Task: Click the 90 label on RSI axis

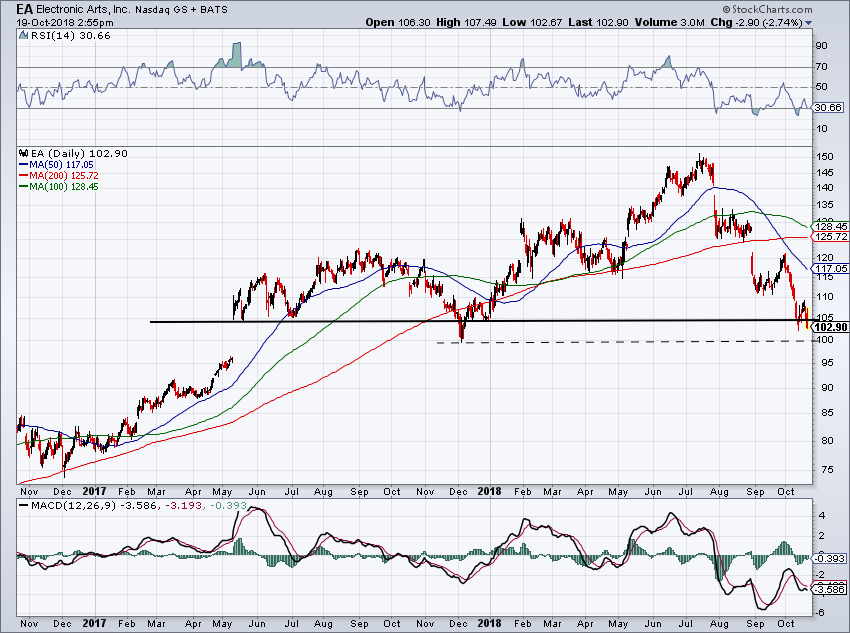Action: 822,46
